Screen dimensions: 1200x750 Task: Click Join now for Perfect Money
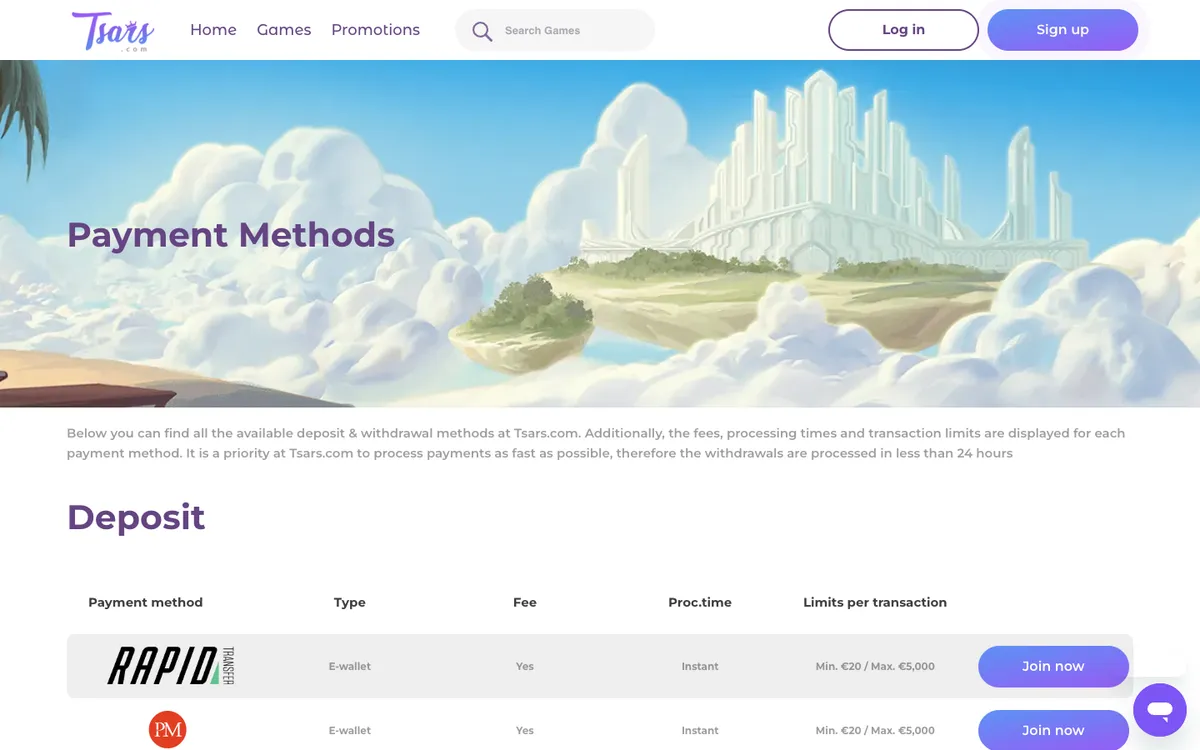point(1053,730)
